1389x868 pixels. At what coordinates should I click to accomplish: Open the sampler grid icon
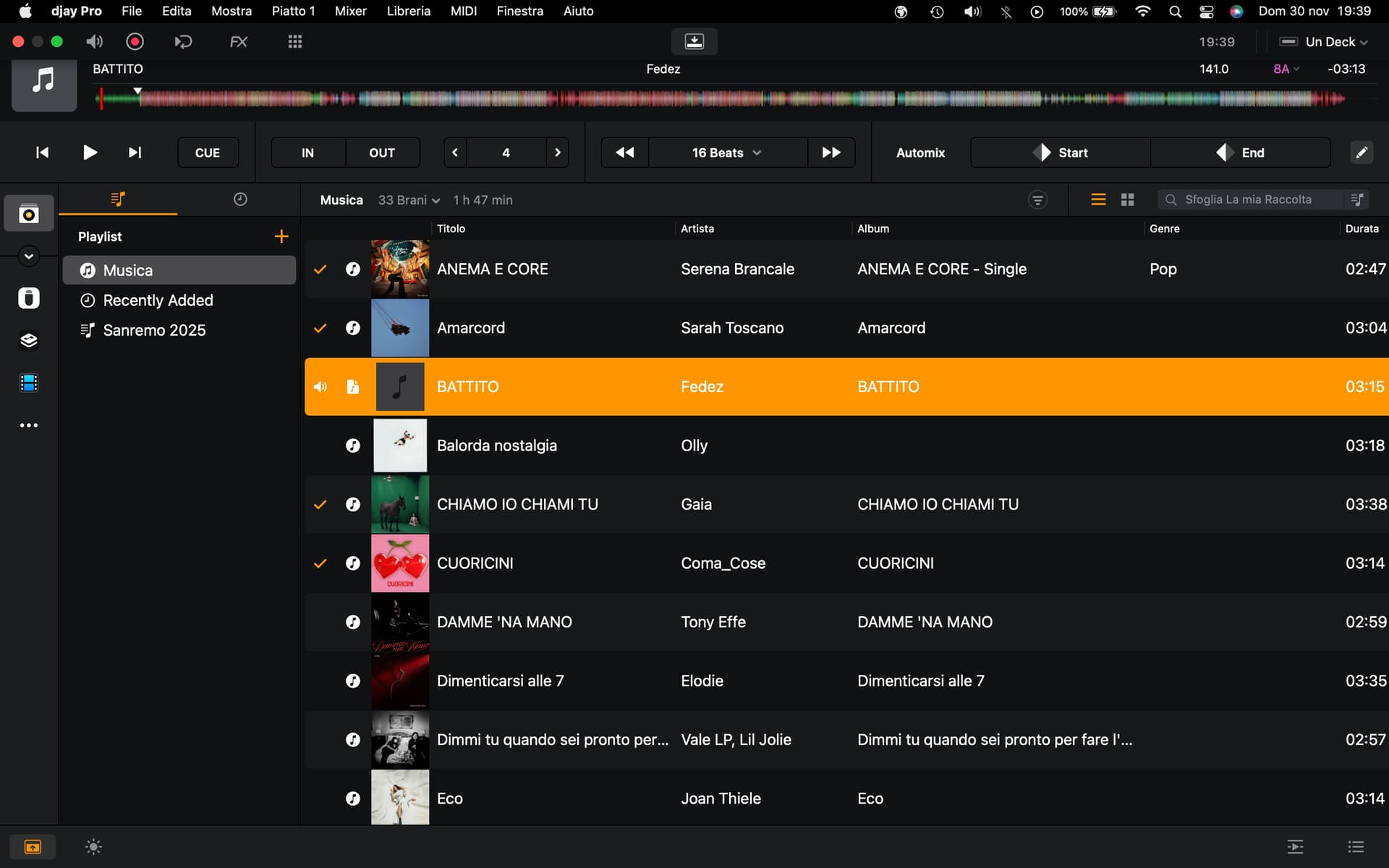point(294,42)
